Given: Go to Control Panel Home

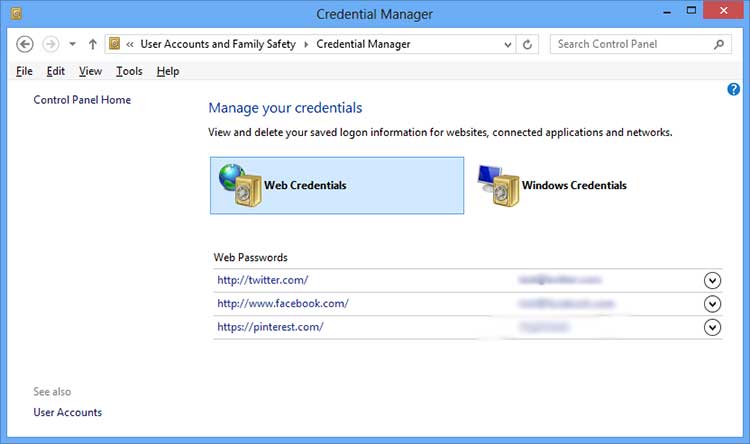Looking at the screenshot, I should [x=82, y=100].
